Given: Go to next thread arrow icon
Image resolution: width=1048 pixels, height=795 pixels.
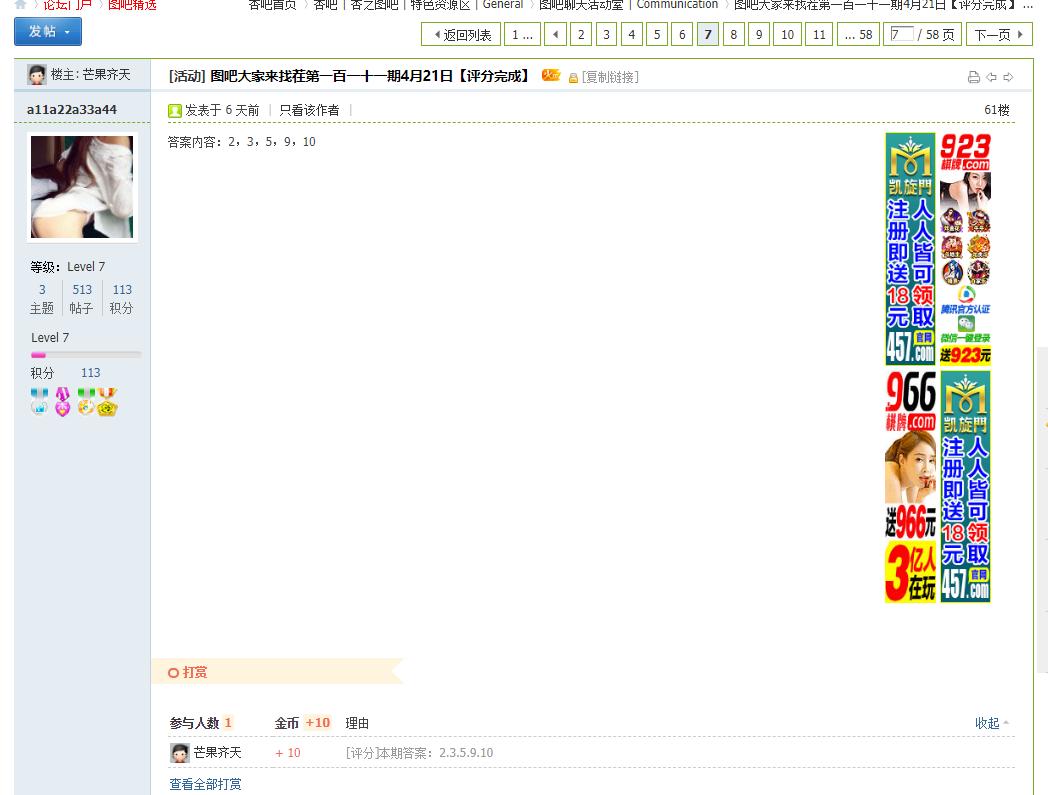Looking at the screenshot, I should 1008,77.
